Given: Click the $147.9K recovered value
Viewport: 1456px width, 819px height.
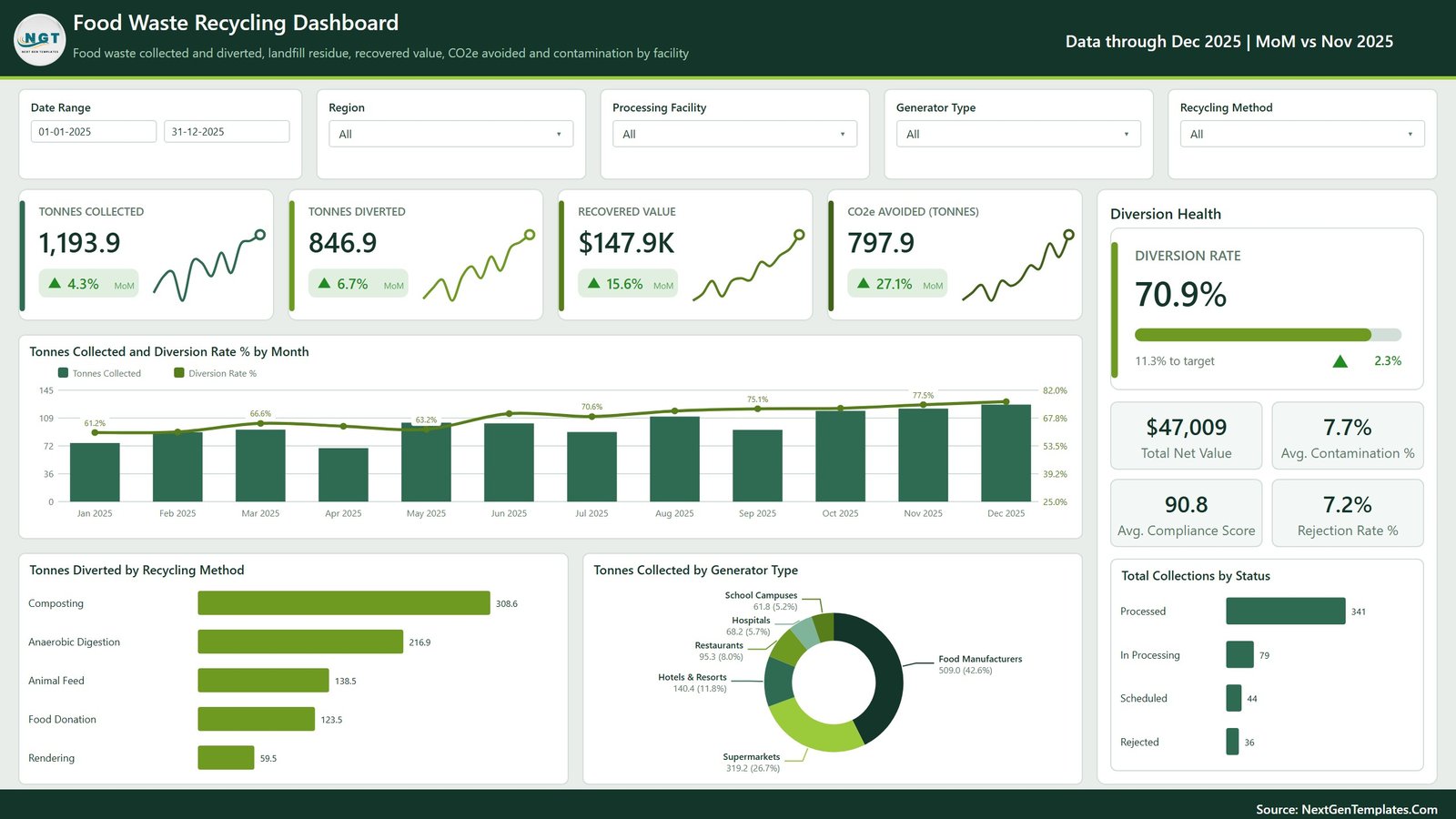Looking at the screenshot, I should pos(626,243).
